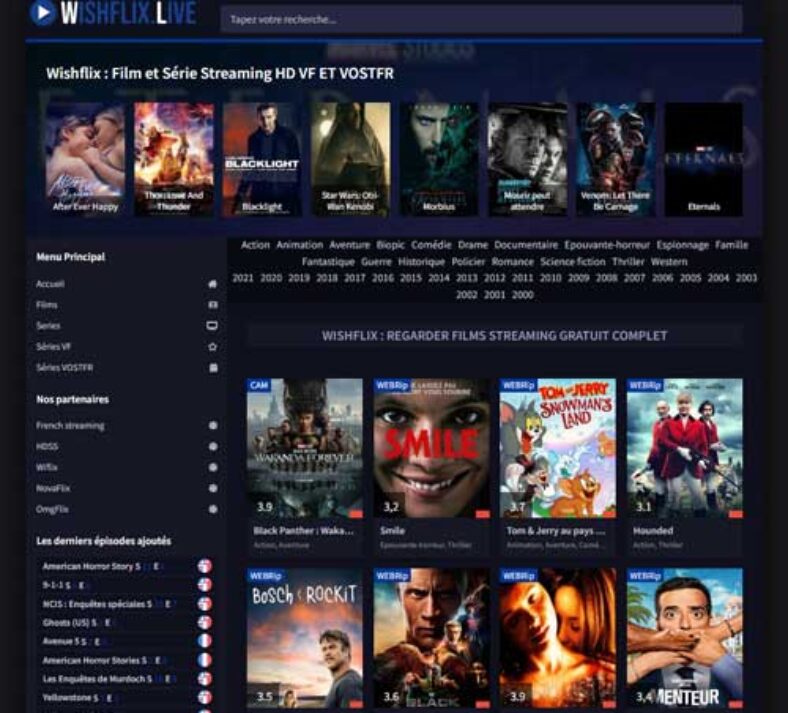Open the Menteur movie poster
This screenshot has width=788, height=713.
point(684,638)
